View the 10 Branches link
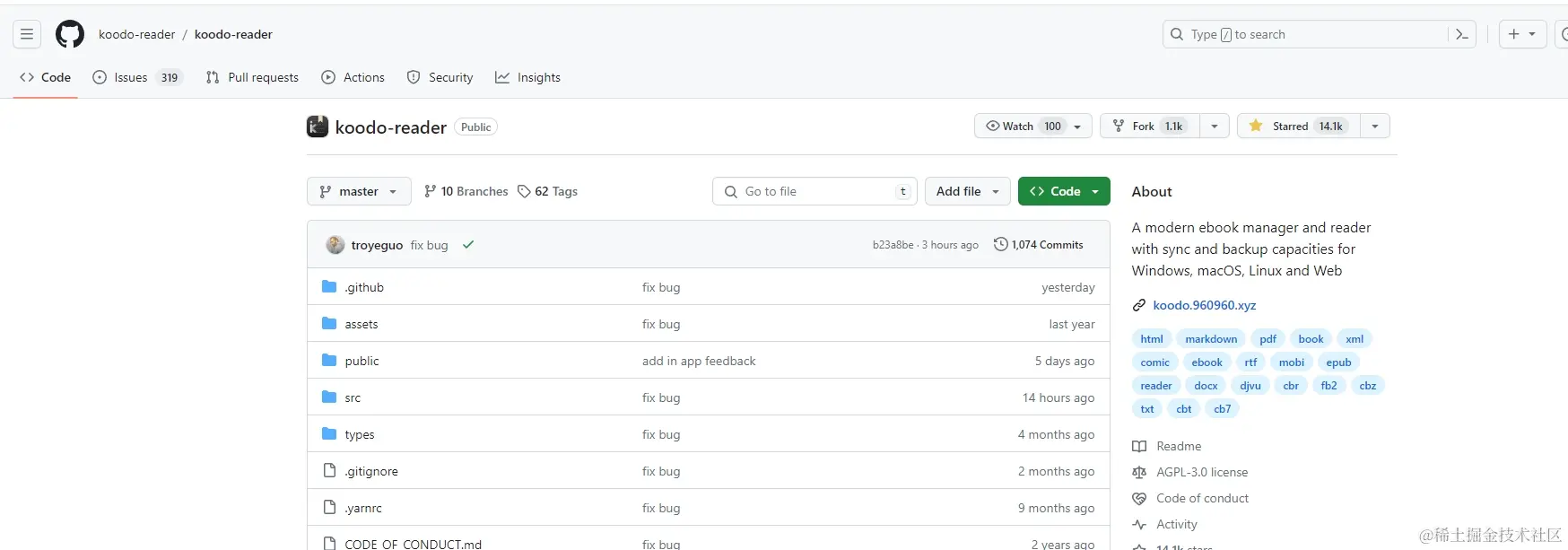Screen dimensions: 1568x550 point(466,191)
